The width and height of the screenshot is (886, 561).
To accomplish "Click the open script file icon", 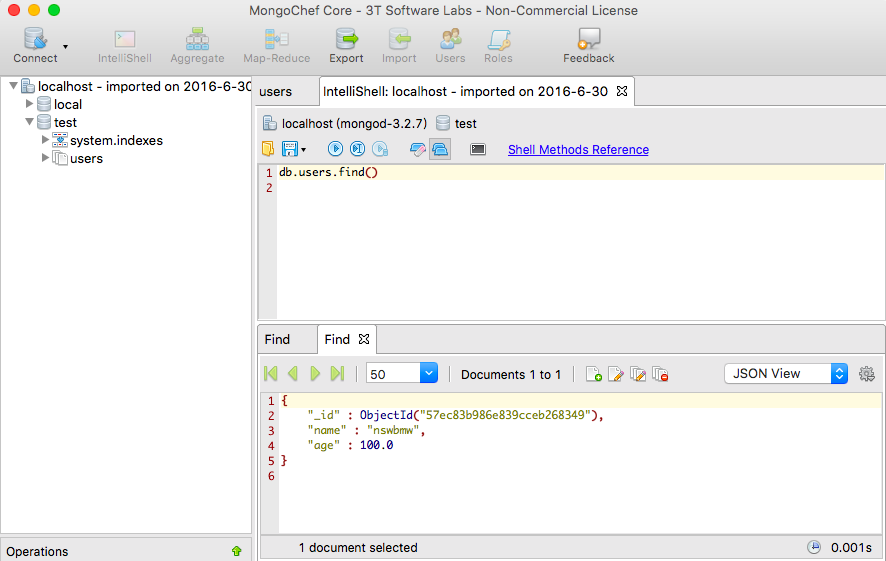I will point(268,149).
